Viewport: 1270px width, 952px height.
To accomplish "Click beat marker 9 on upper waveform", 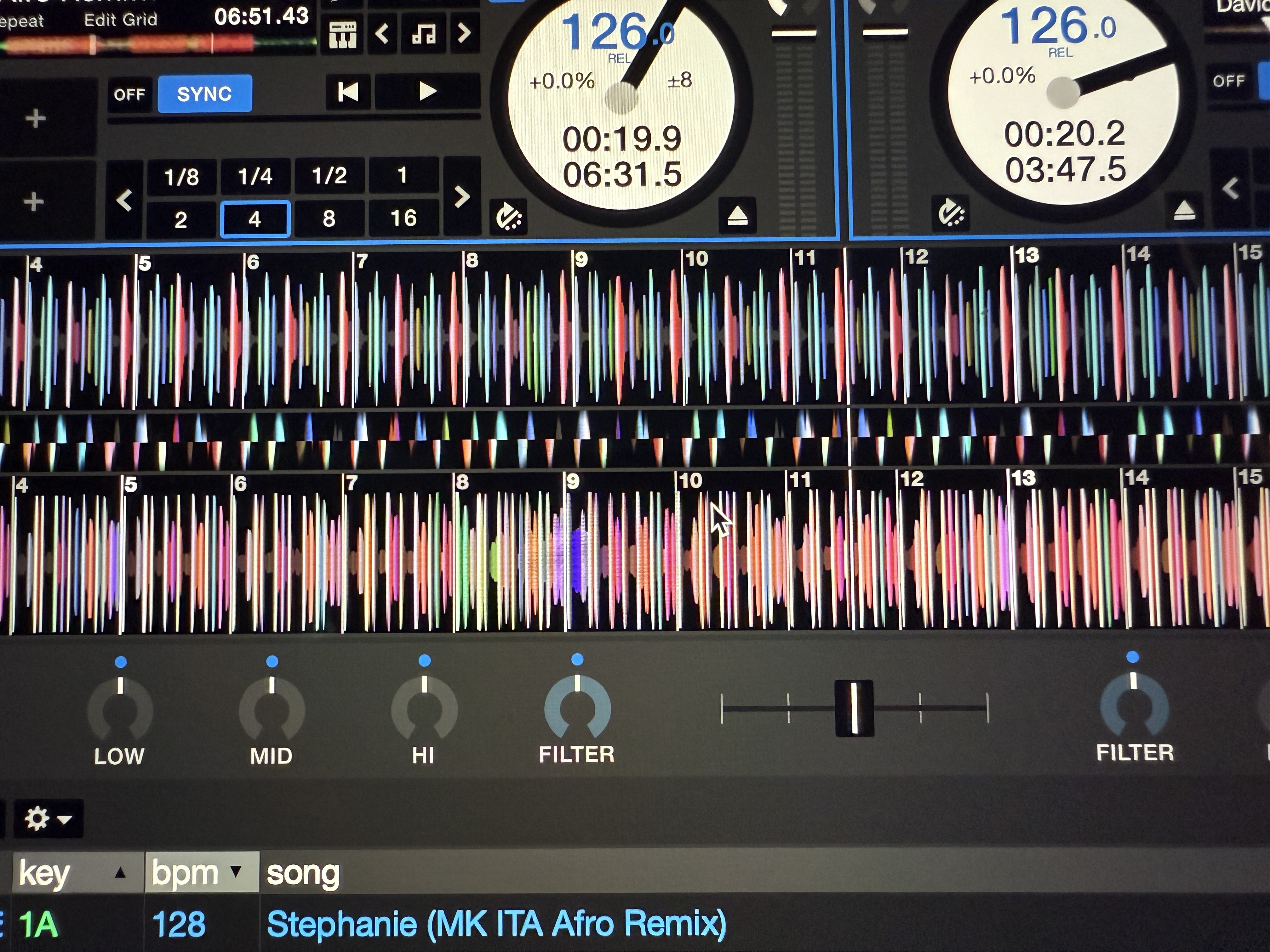I will click(x=581, y=259).
